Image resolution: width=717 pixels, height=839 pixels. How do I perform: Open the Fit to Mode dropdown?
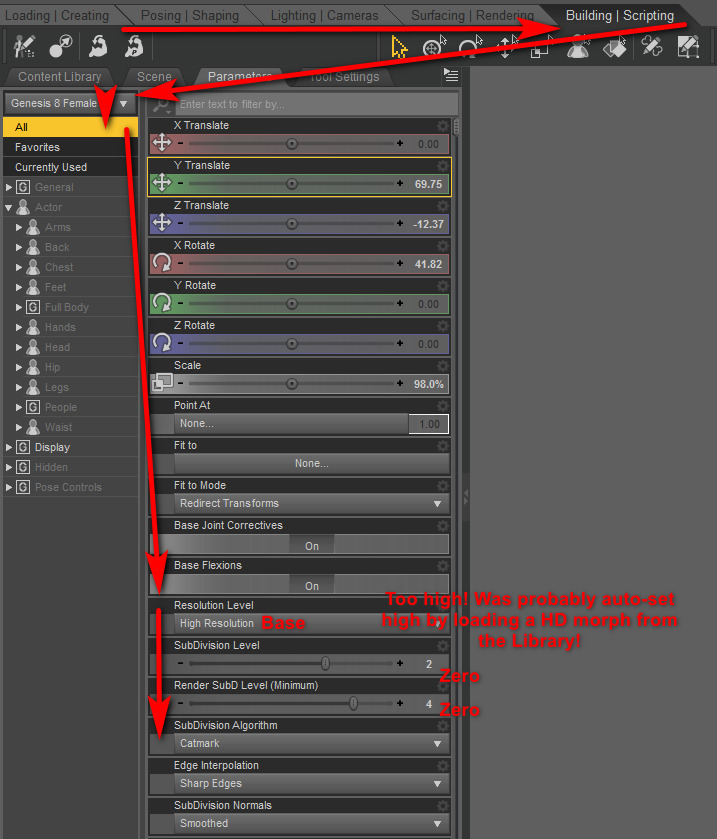coord(311,504)
